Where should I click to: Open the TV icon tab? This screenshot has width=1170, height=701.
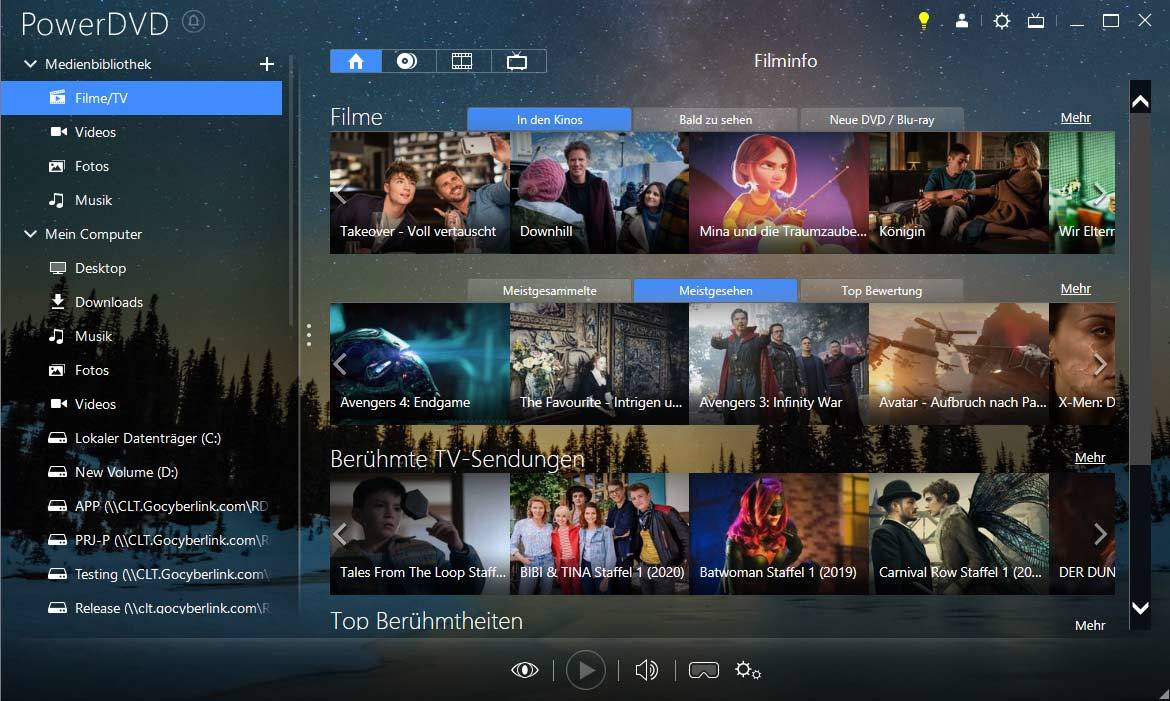click(518, 61)
